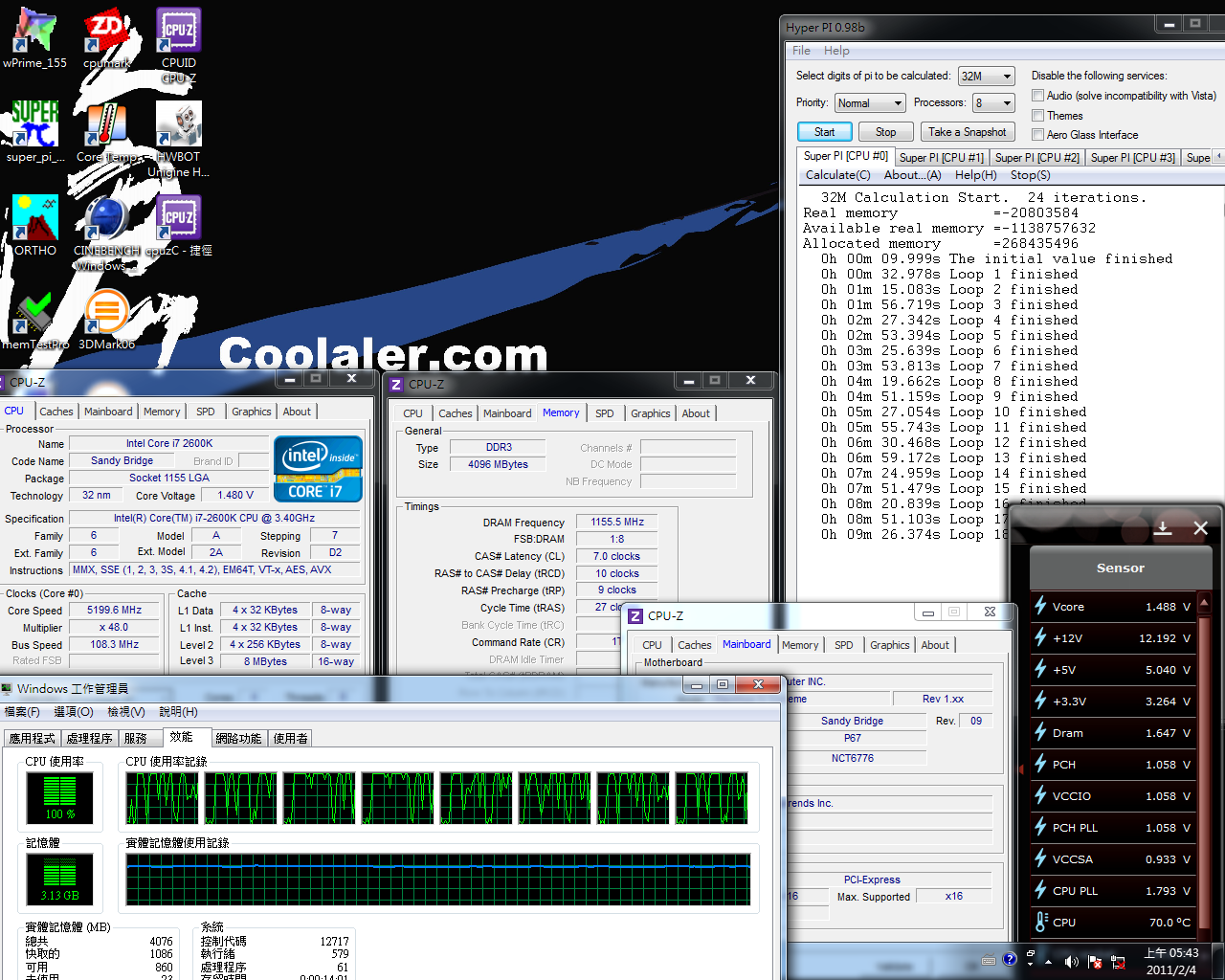This screenshot has height=980, width=1225.
Task: Open the 網路功能 tab in Task Manager
Action: (x=238, y=739)
